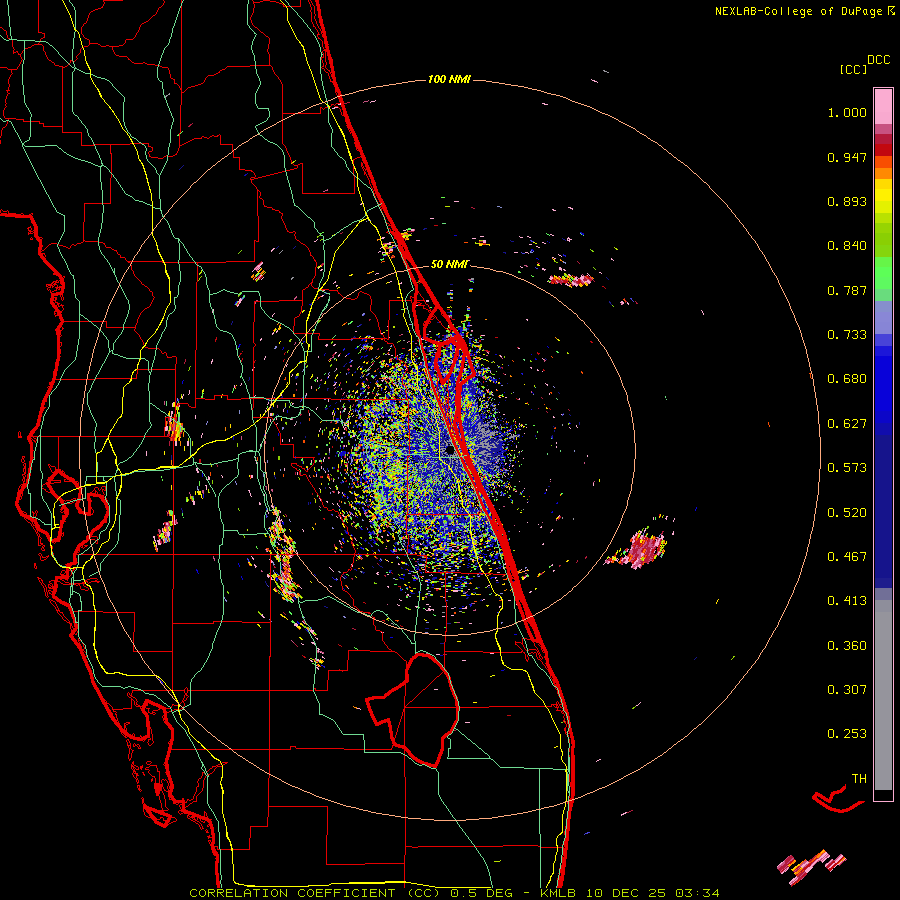Pick the gray low-value segment of color bar
Screen dimensions: 900x900
coord(883,695)
